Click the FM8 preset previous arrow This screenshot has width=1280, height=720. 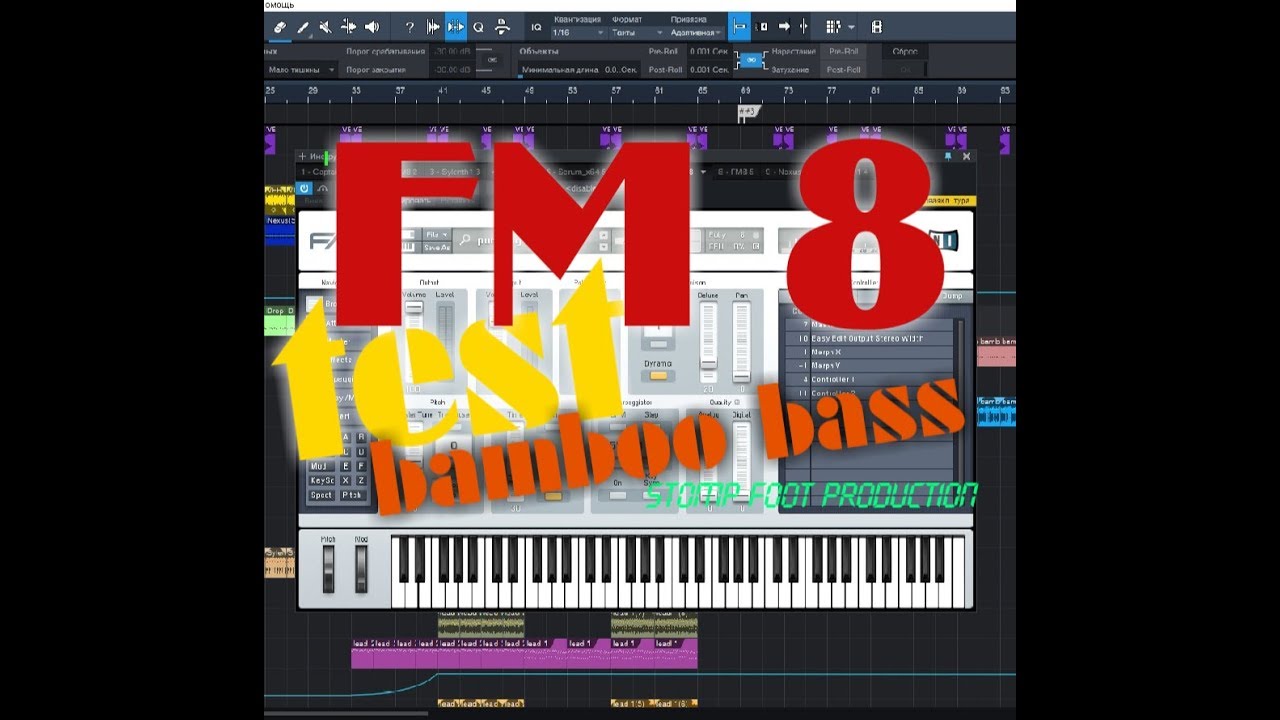point(603,235)
